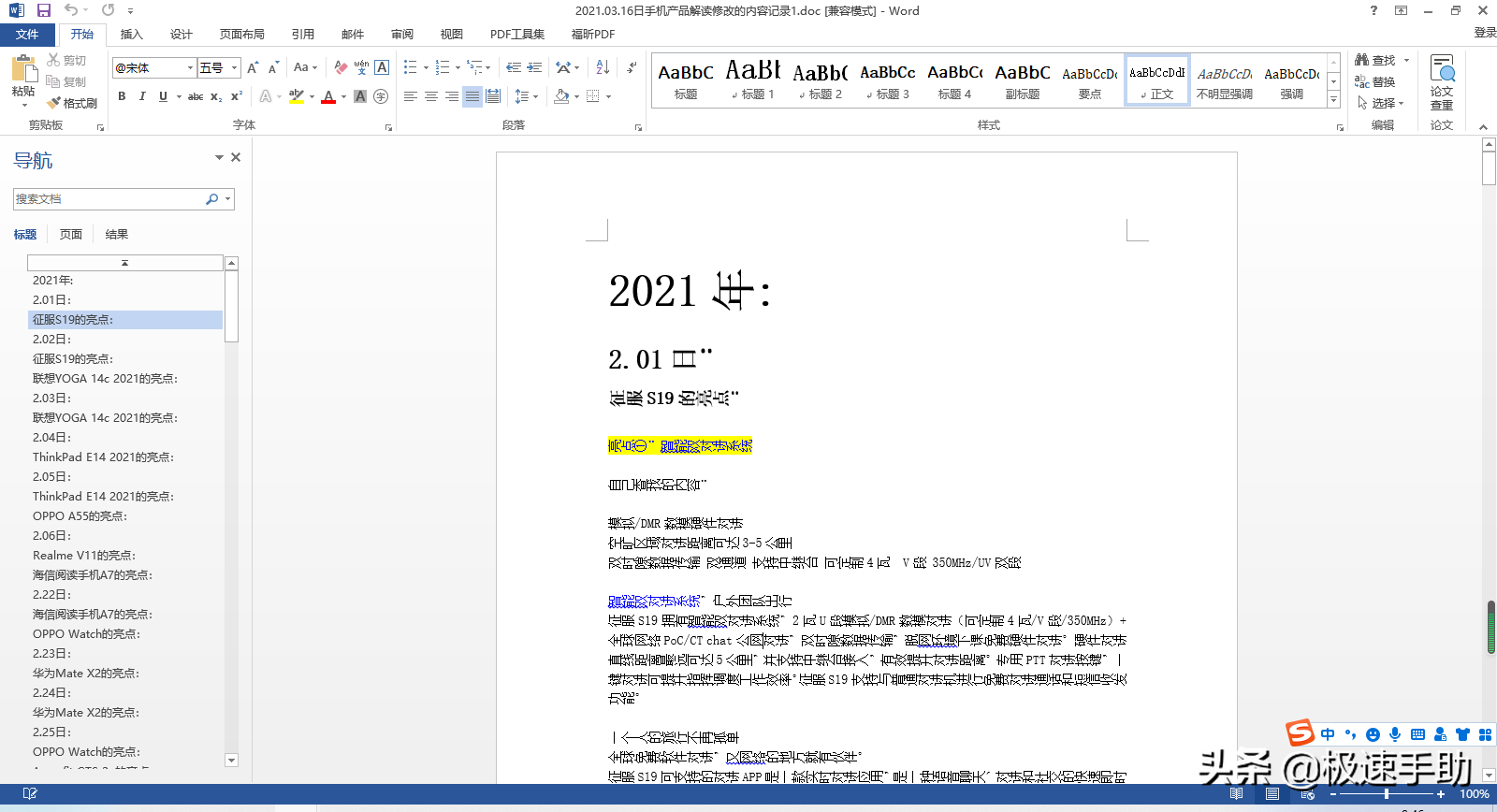Toggle justified alignment
This screenshot has width=1497, height=812.
(x=472, y=96)
